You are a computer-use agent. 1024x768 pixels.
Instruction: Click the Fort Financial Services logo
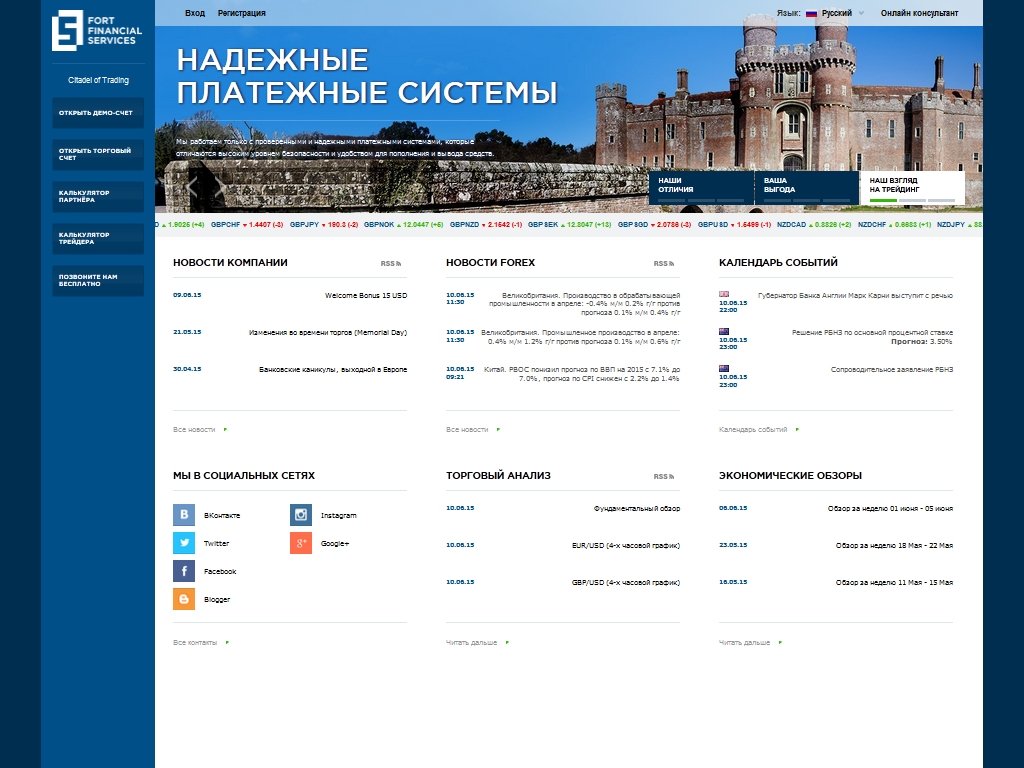pyautogui.click(x=97, y=31)
